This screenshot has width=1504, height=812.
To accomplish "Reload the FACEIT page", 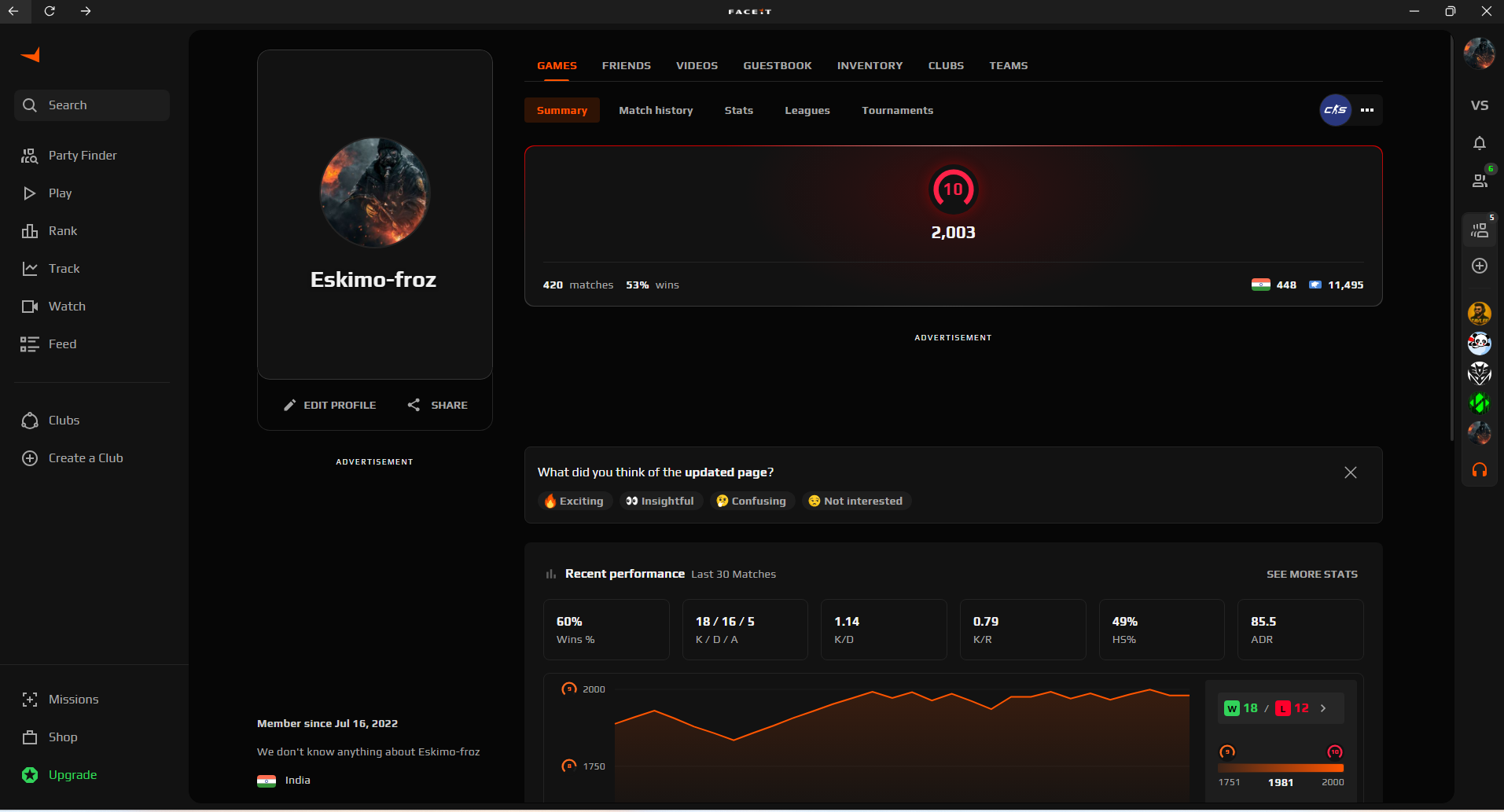I will tap(50, 11).
